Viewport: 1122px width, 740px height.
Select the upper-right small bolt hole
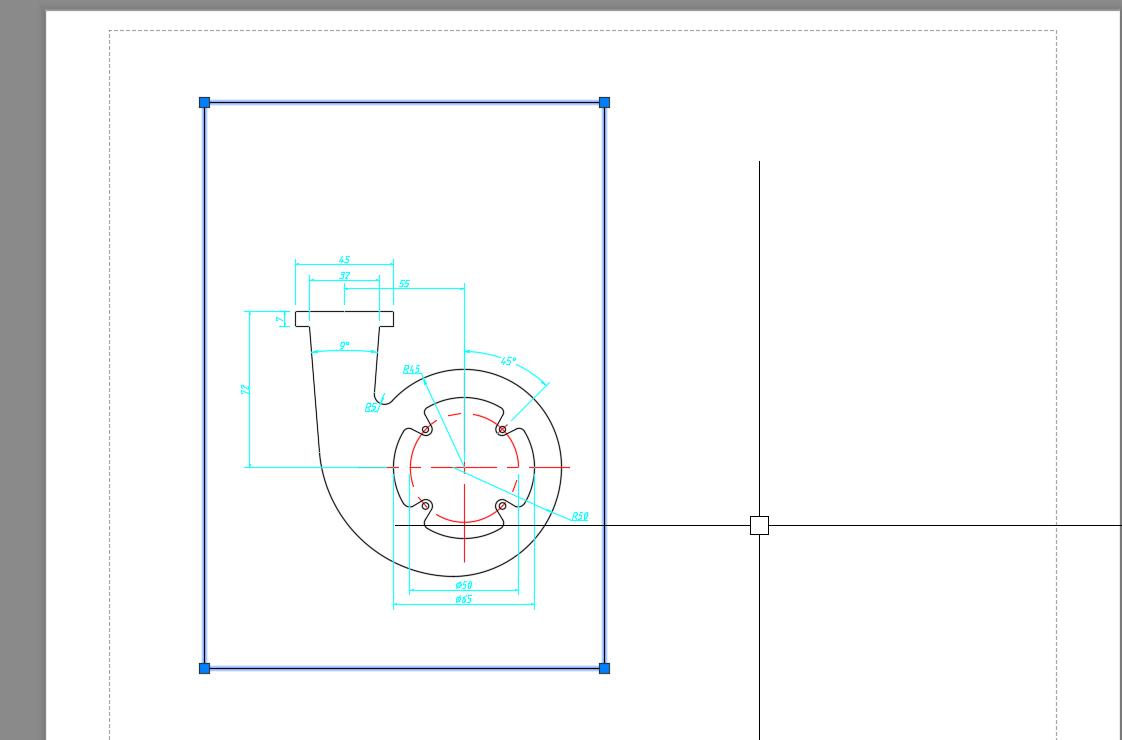point(502,430)
